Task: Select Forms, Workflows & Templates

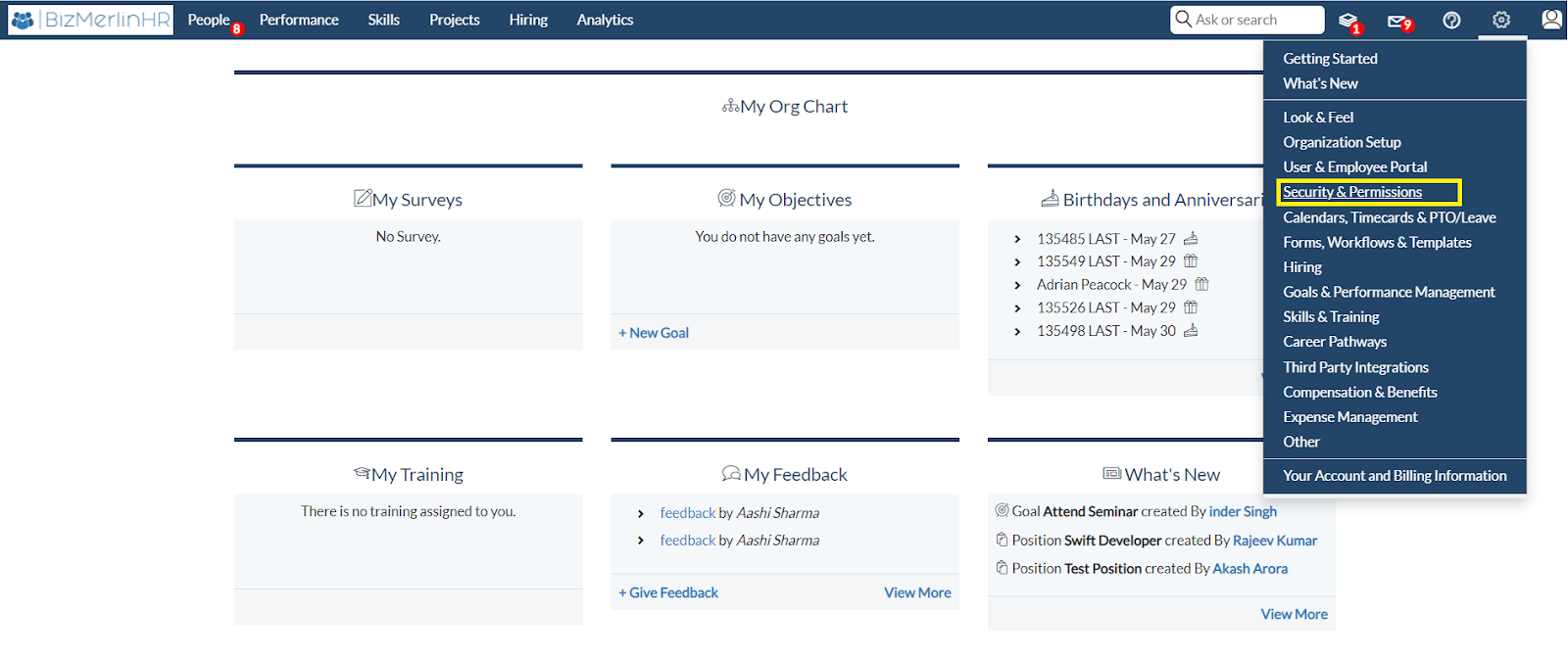Action: point(1378,242)
